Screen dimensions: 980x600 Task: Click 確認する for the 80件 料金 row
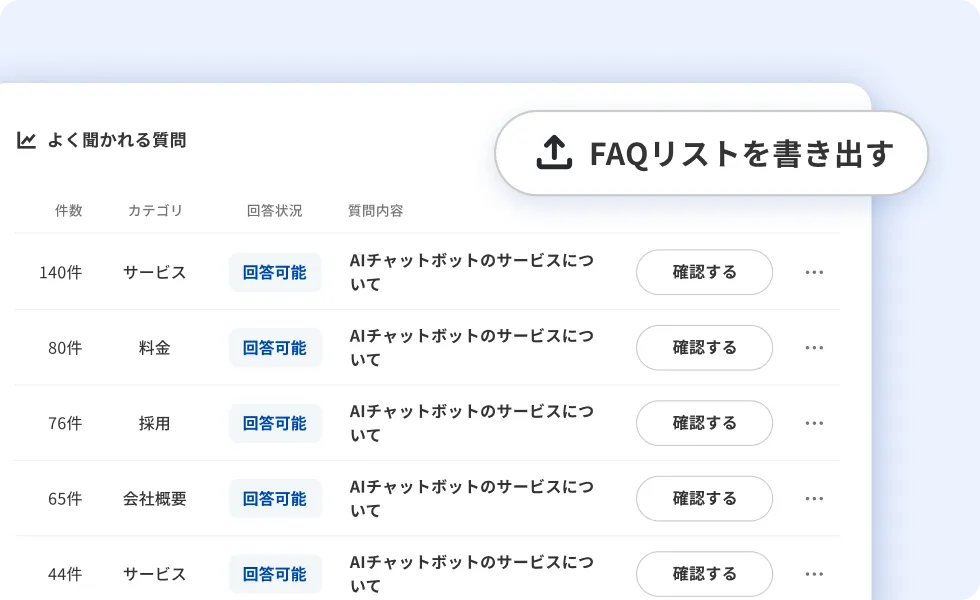(x=704, y=348)
